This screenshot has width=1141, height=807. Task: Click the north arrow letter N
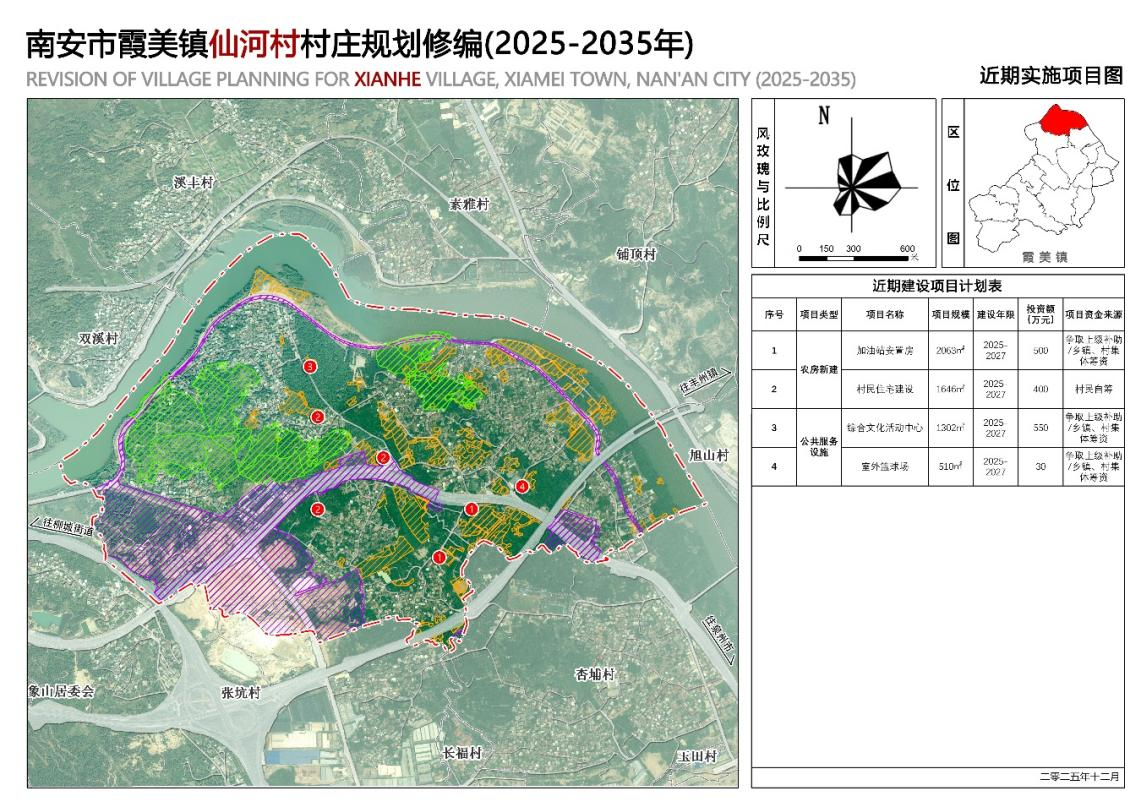[x=824, y=116]
